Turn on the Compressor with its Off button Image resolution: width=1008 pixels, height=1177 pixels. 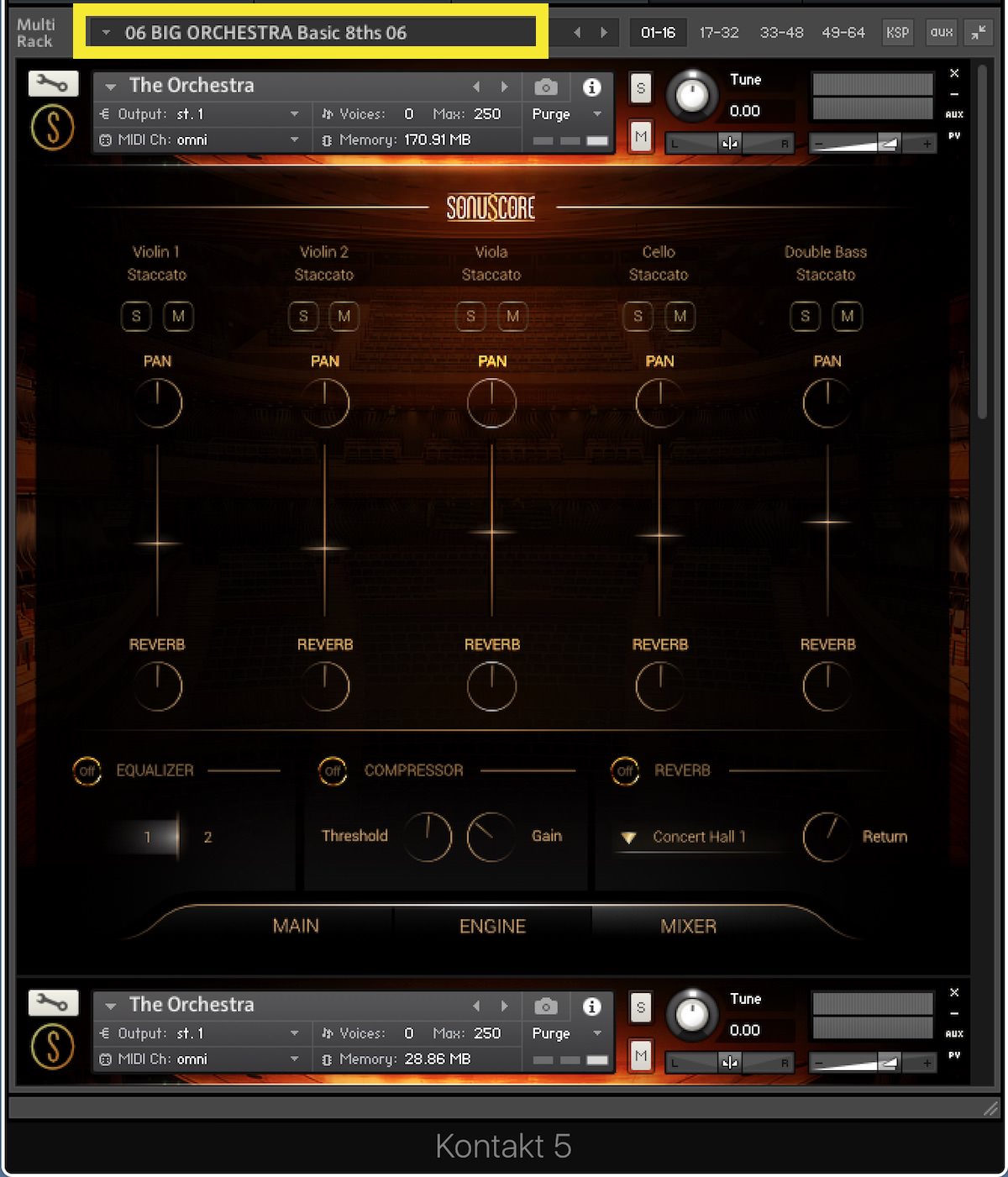pyautogui.click(x=333, y=770)
